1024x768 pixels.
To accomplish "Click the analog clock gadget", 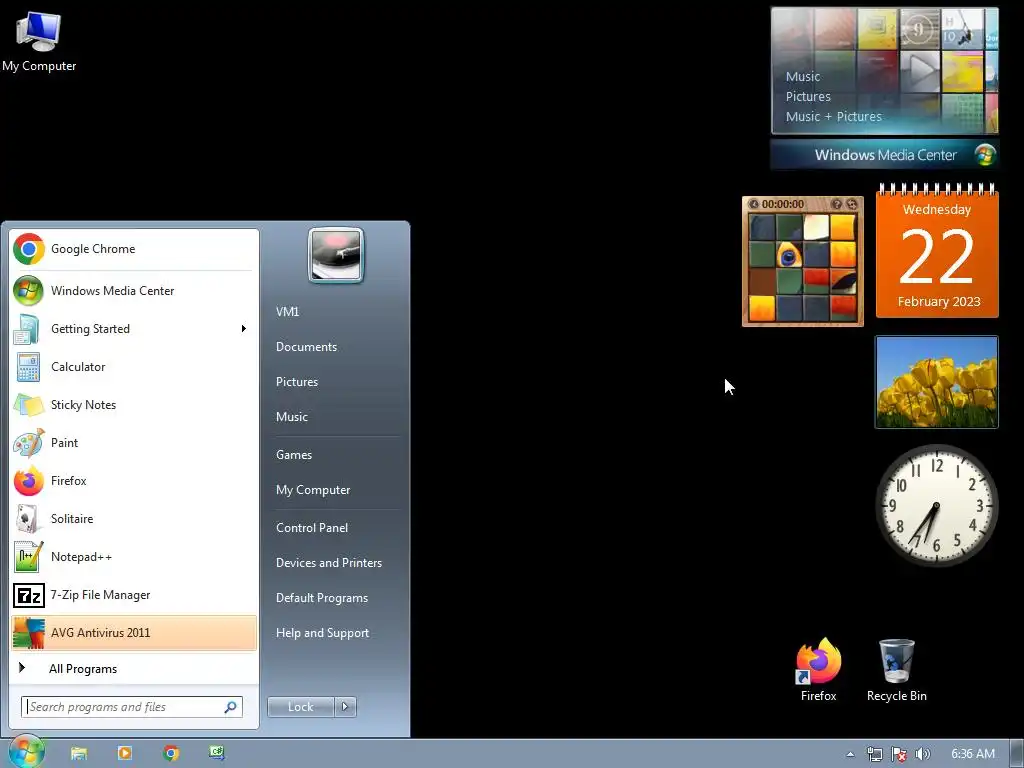I will click(x=936, y=505).
